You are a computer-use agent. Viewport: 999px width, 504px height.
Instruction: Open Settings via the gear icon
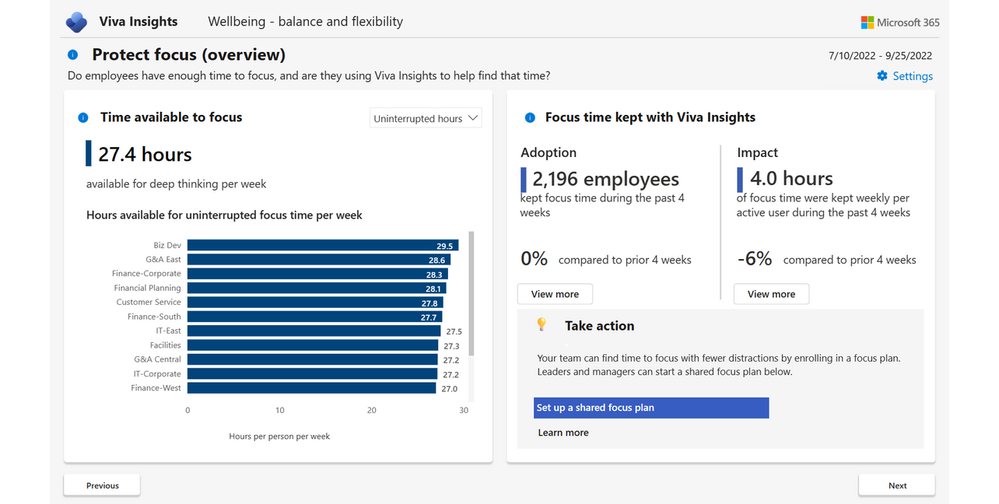[x=882, y=76]
